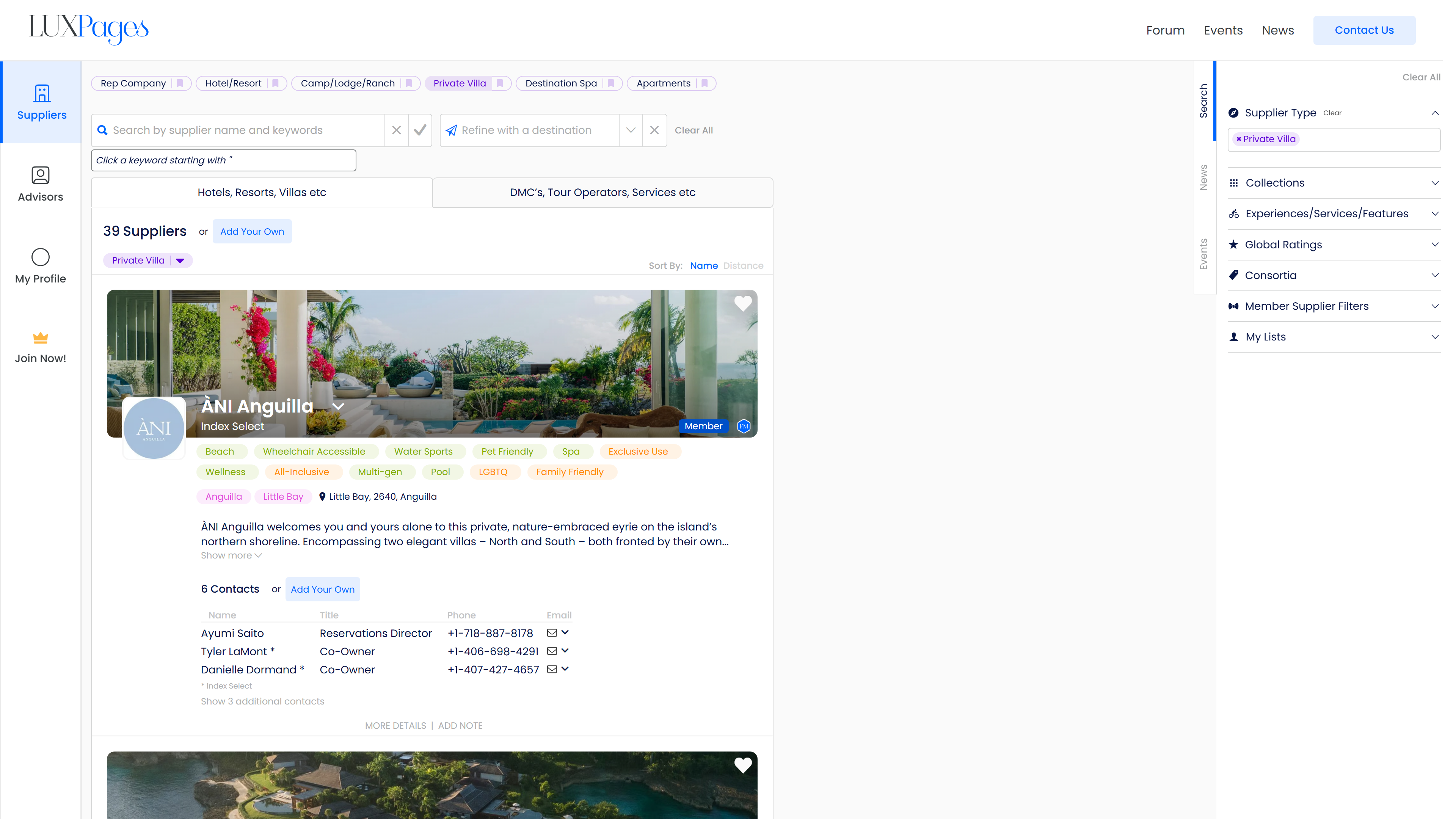The height and width of the screenshot is (819, 1456).
Task: Click the Index Select member badge icon
Action: (744, 426)
